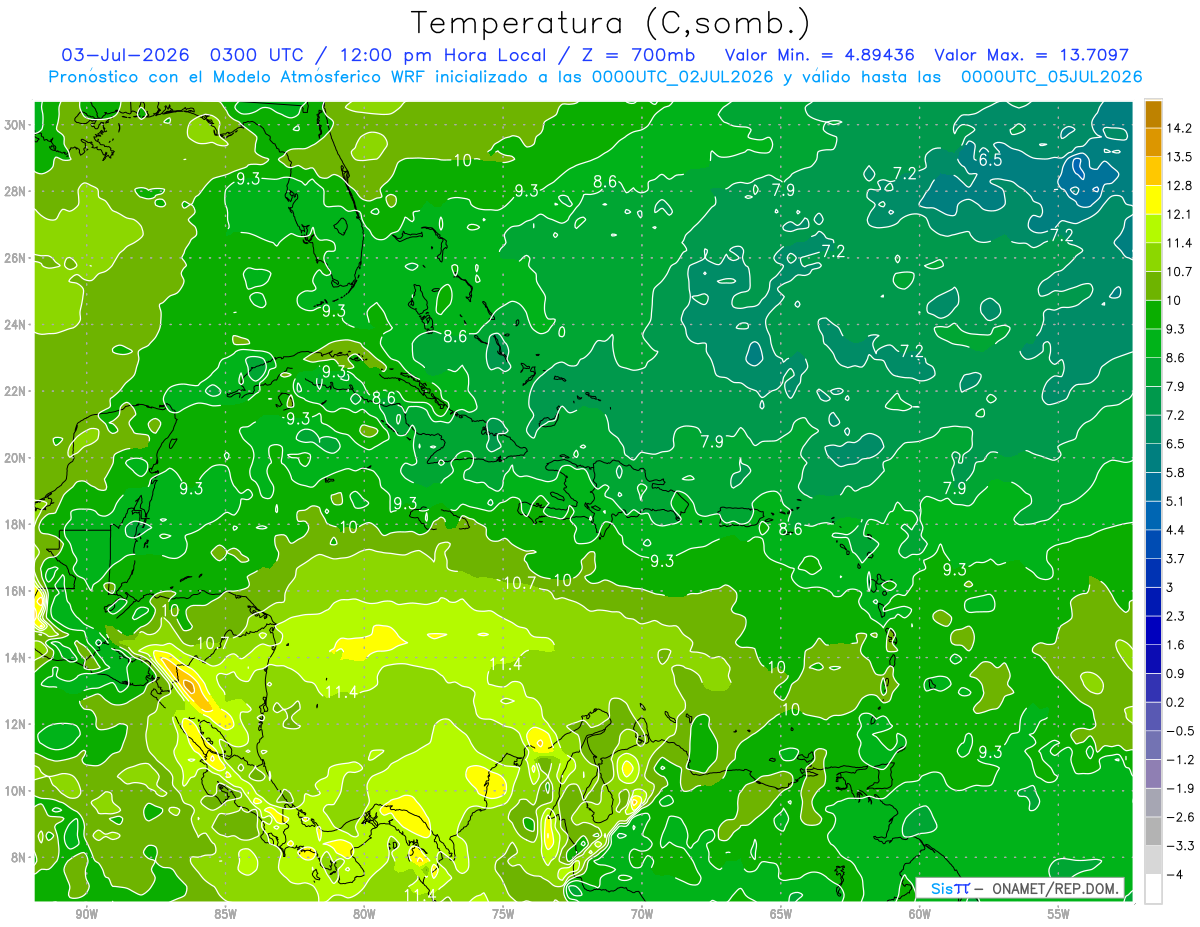Click the legend scale value "5.1"
The width and height of the screenshot is (1200, 927).
[x=1176, y=501]
